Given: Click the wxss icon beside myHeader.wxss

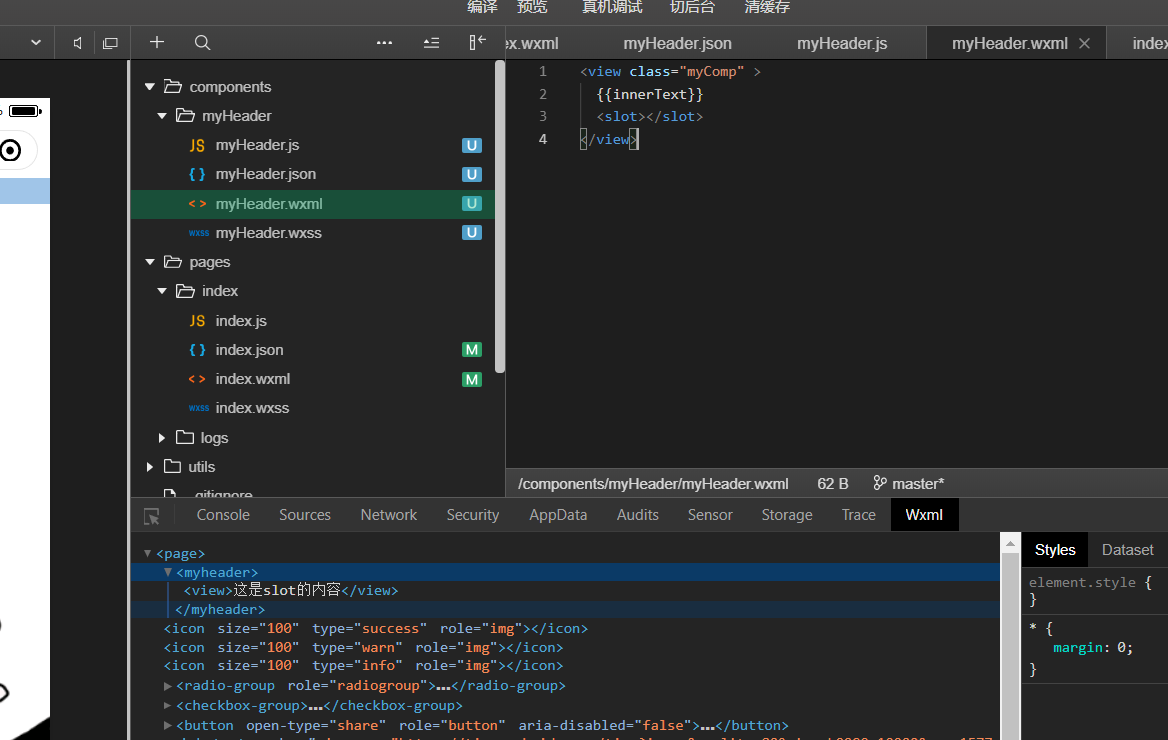Looking at the screenshot, I should coord(199,233).
